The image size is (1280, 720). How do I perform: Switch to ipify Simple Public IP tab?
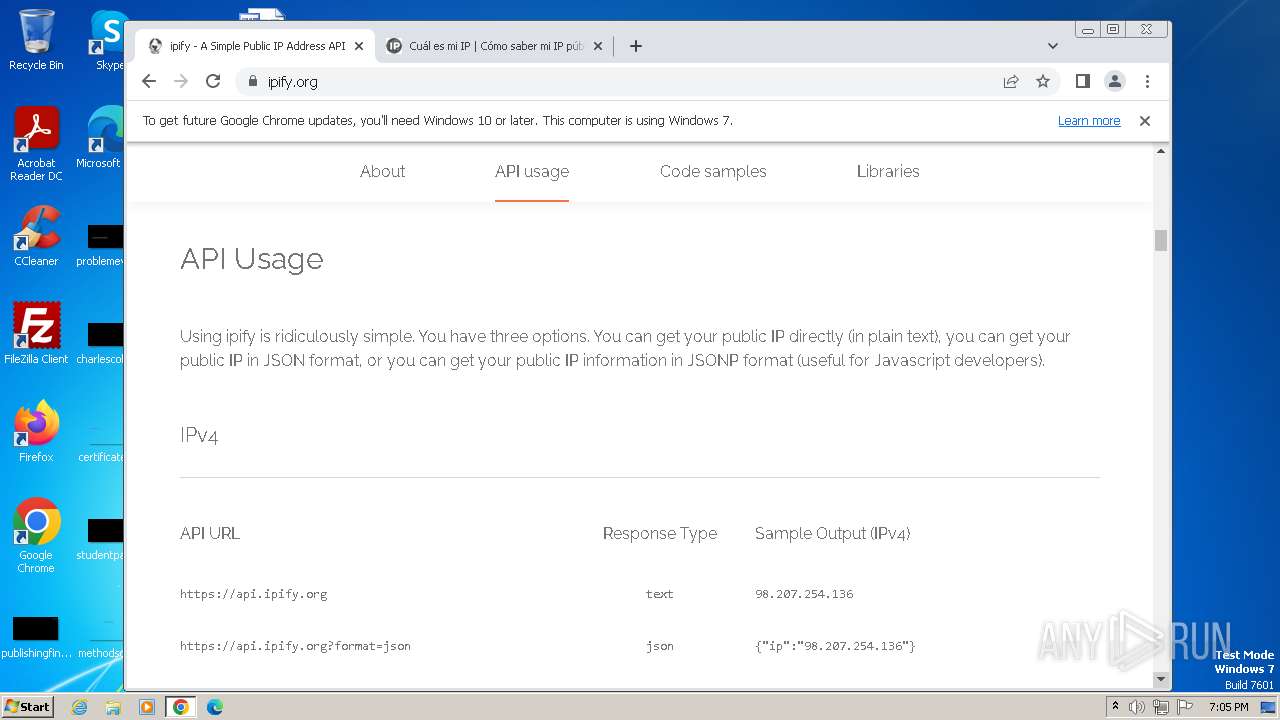(255, 46)
